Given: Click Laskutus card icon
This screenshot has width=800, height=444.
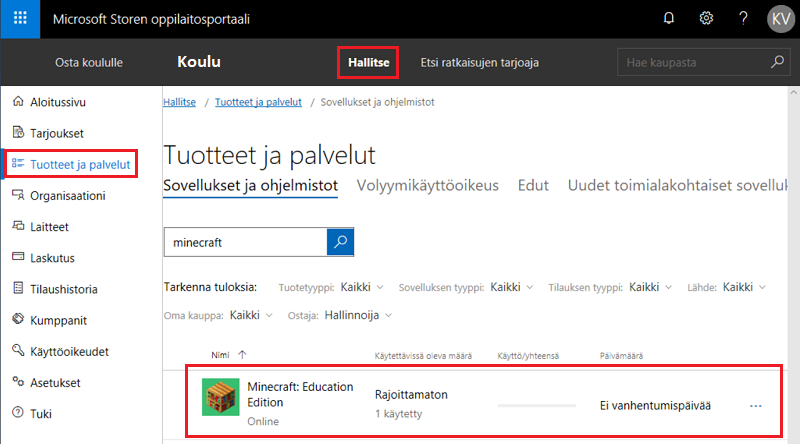Looking at the screenshot, I should pyautogui.click(x=18, y=256).
